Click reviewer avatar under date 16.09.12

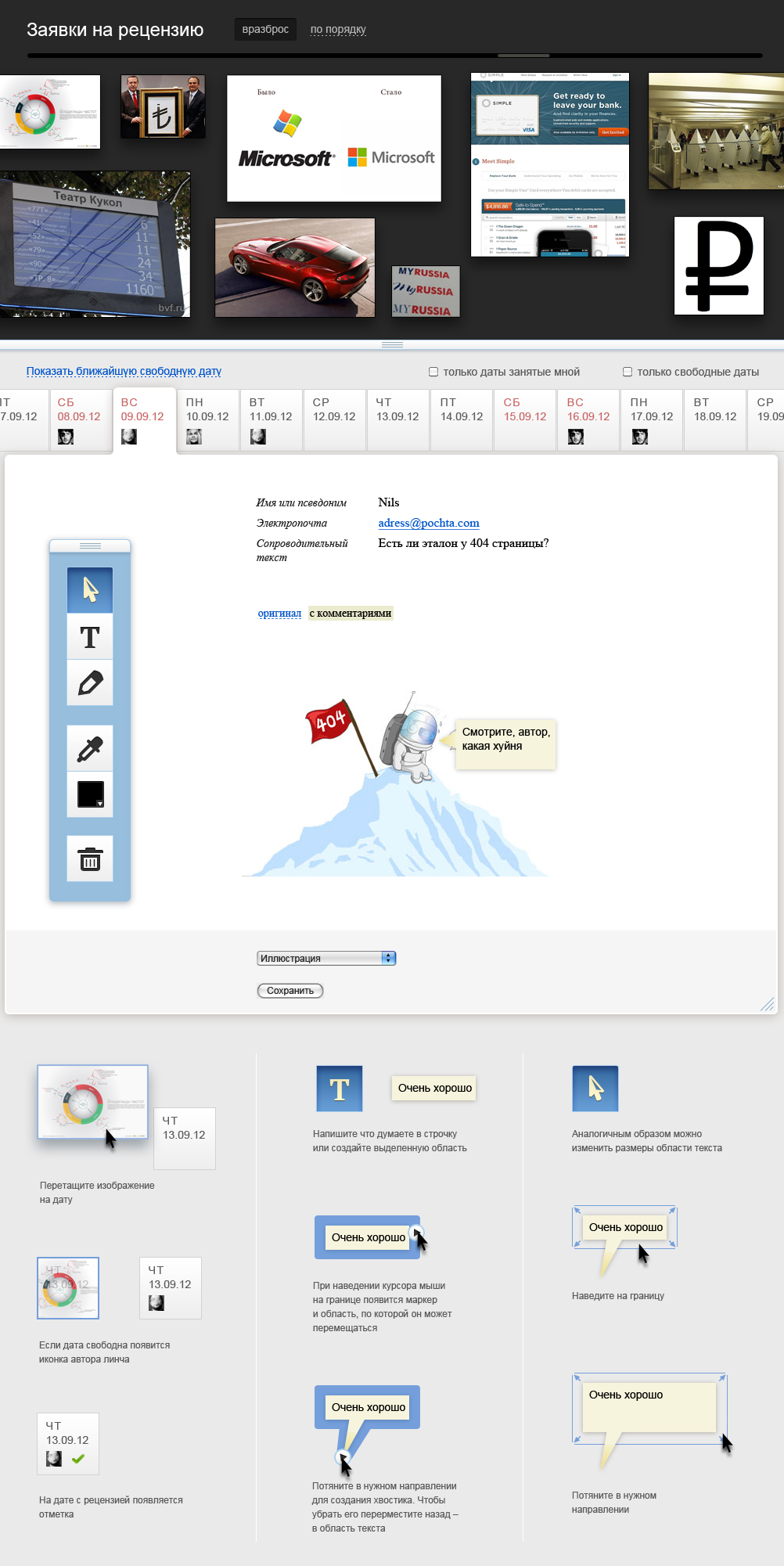pos(575,437)
